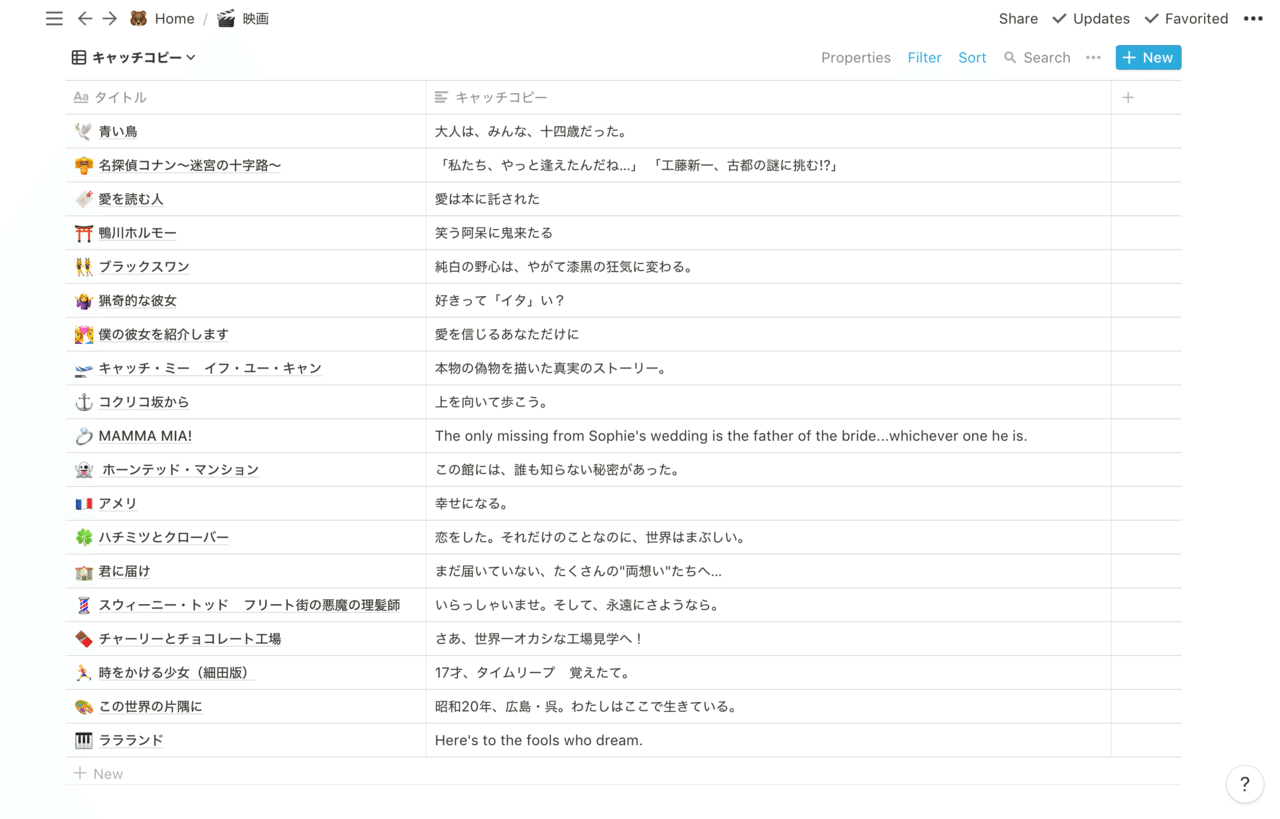The width and height of the screenshot is (1280, 819).
Task: Open the キャッチコピー column header menu
Action: click(768, 97)
